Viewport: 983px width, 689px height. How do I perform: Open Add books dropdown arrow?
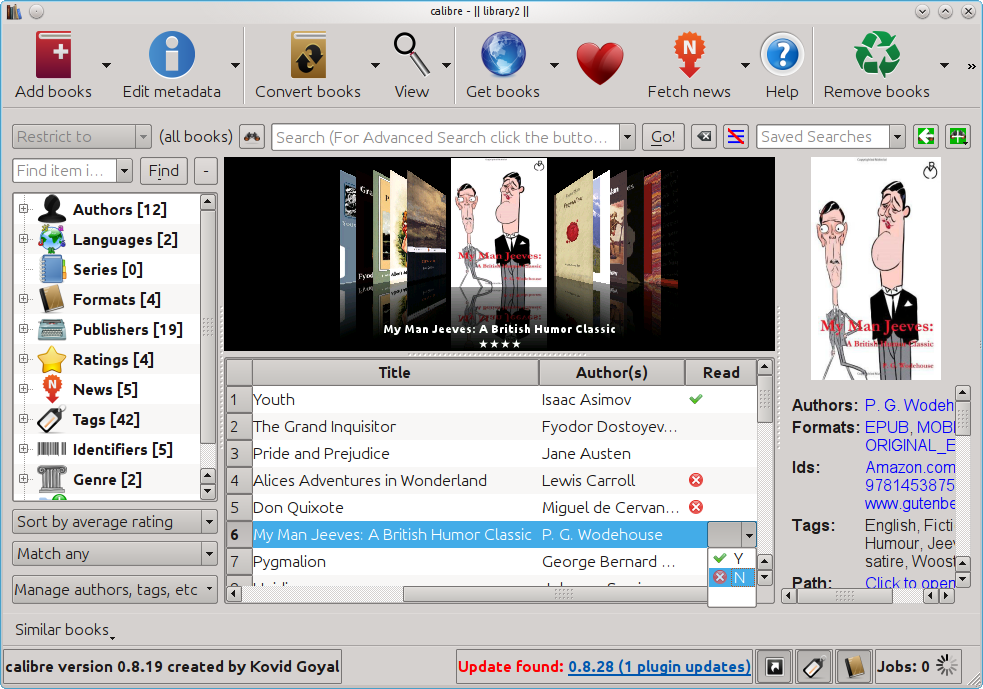tap(106, 65)
